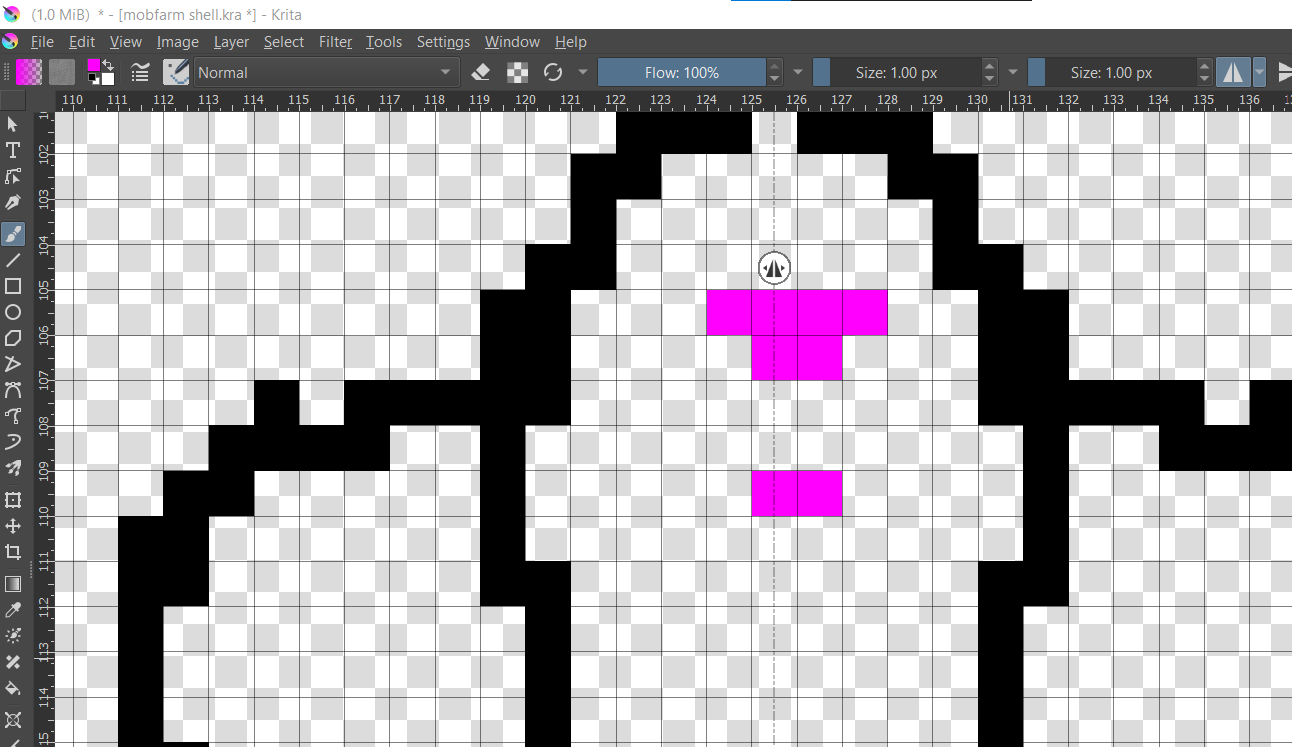Toggle preserve alpha checkerboard button
The width and height of the screenshot is (1292, 747).
pos(517,72)
